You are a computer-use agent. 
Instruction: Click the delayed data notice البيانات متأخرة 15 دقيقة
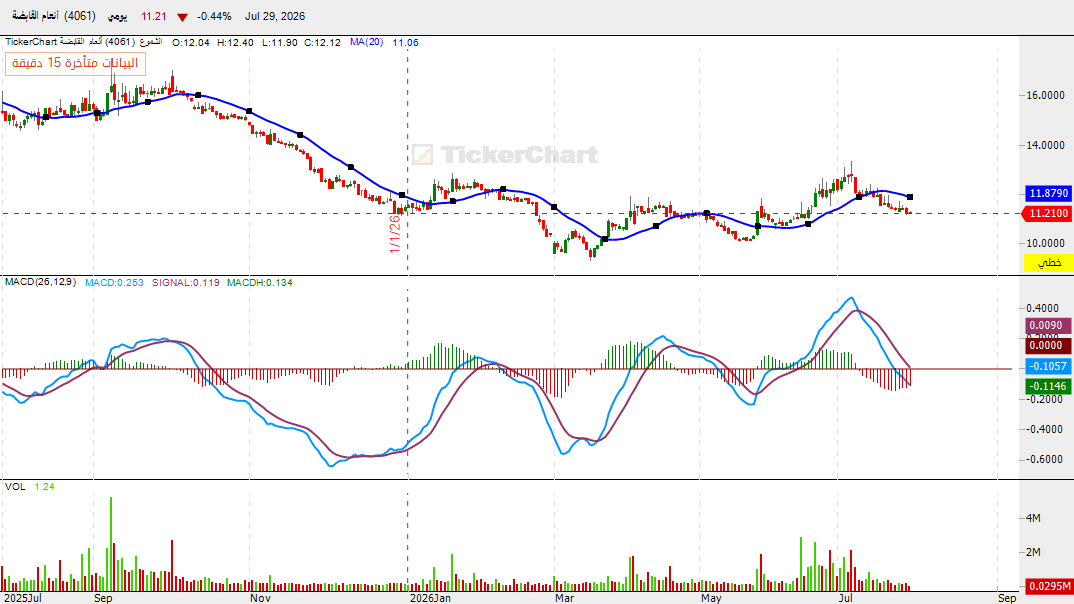pyautogui.click(x=75, y=63)
